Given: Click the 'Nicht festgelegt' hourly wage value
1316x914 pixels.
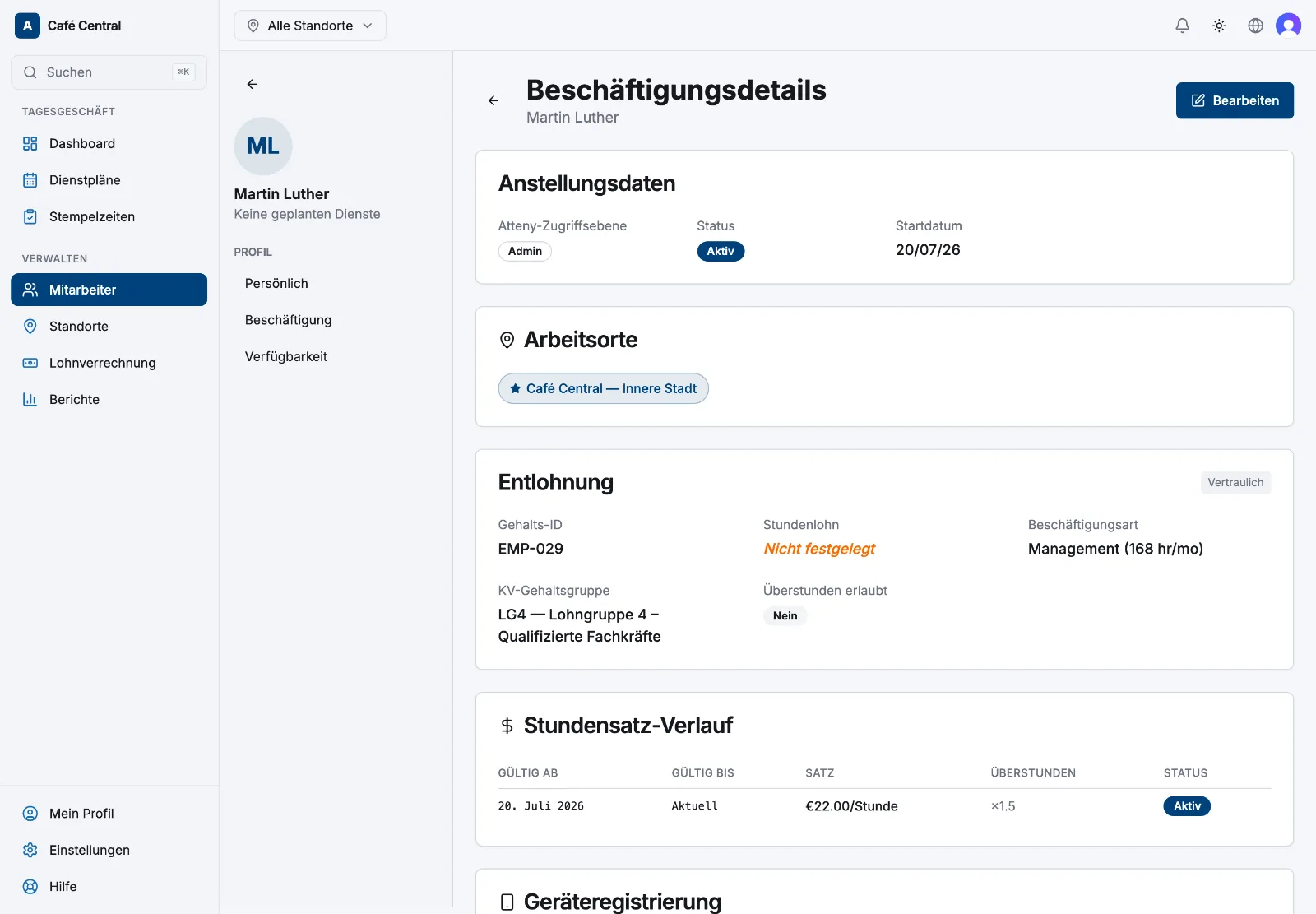Looking at the screenshot, I should (819, 549).
